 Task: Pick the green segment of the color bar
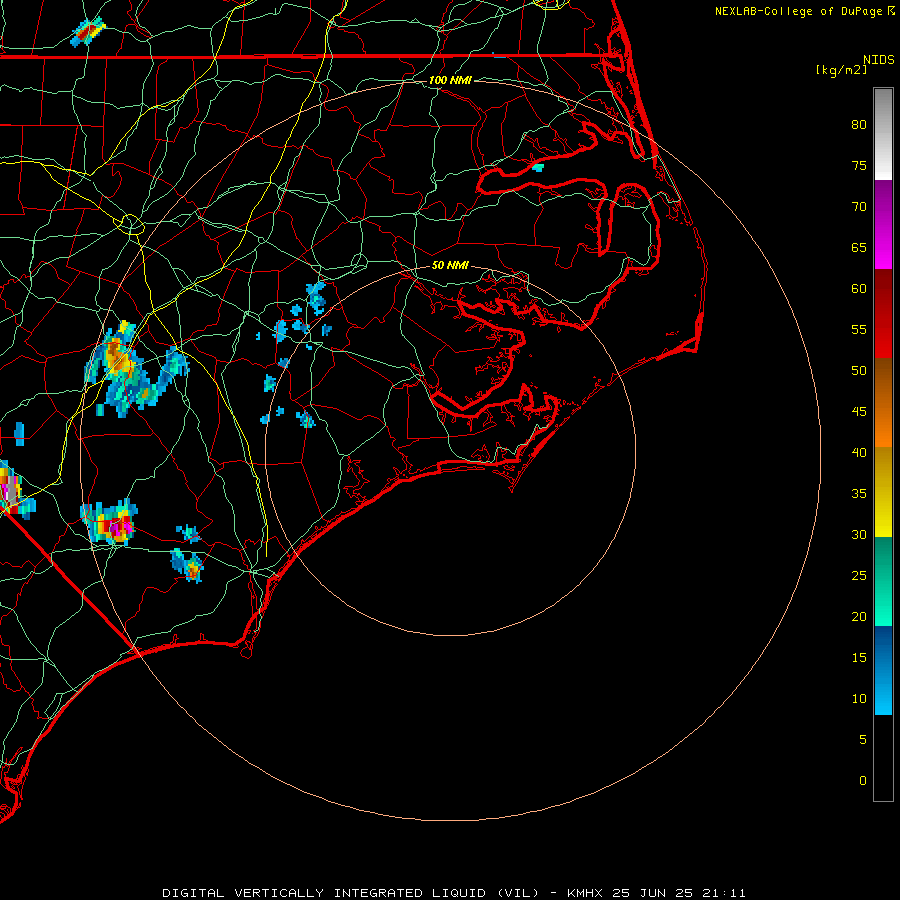pos(883,581)
